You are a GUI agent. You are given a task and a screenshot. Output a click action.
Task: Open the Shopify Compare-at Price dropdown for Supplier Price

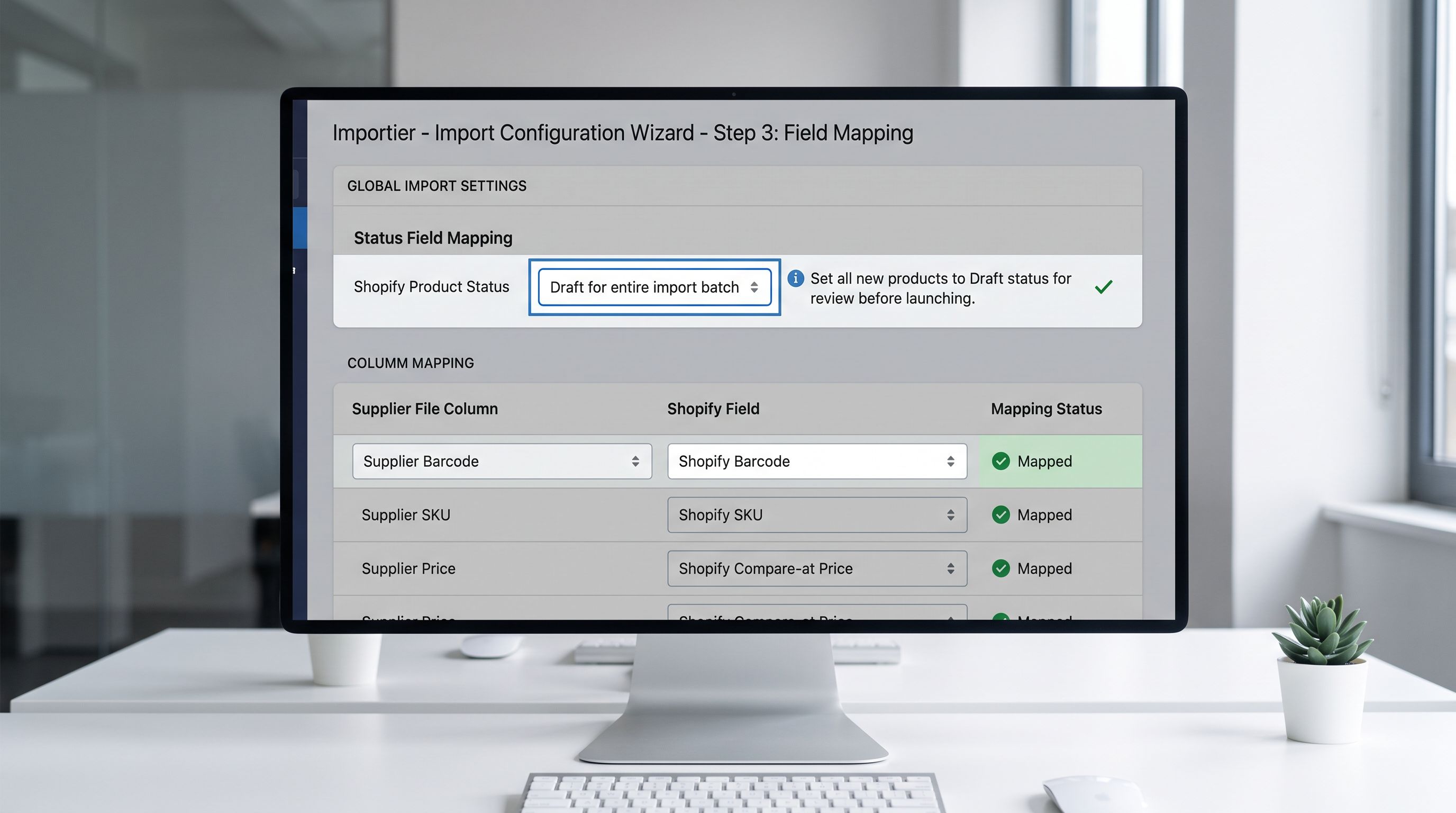[x=817, y=569]
